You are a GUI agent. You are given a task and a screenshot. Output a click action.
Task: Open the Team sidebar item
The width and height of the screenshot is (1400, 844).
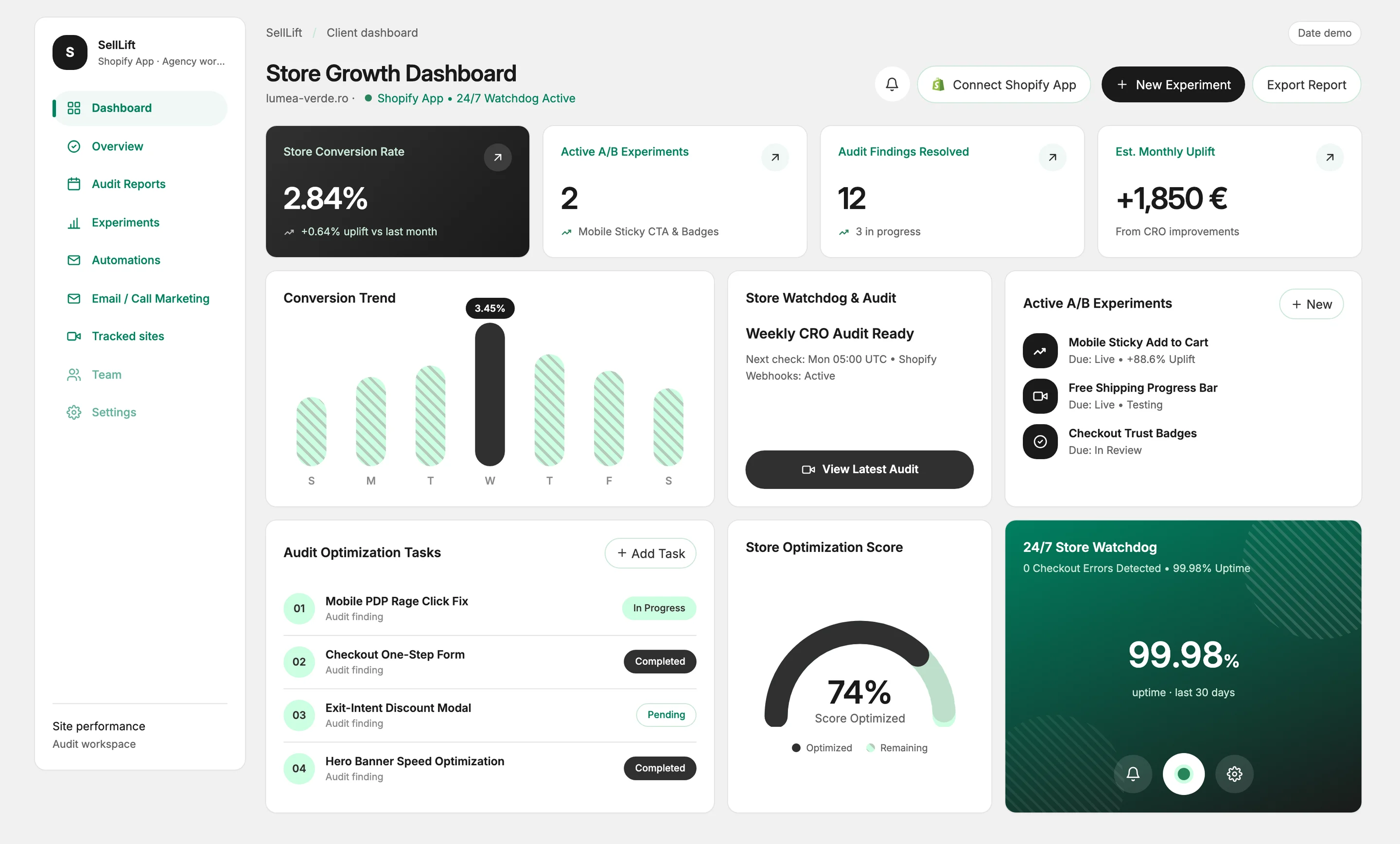tap(140, 375)
